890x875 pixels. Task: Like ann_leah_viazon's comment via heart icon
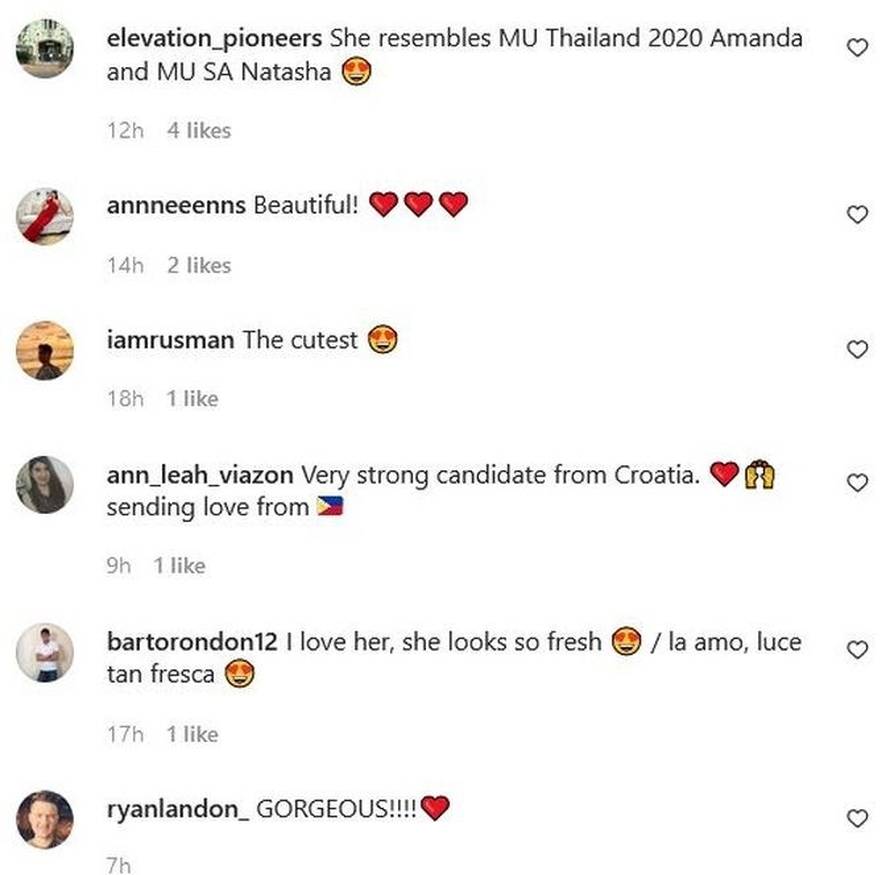point(857,481)
